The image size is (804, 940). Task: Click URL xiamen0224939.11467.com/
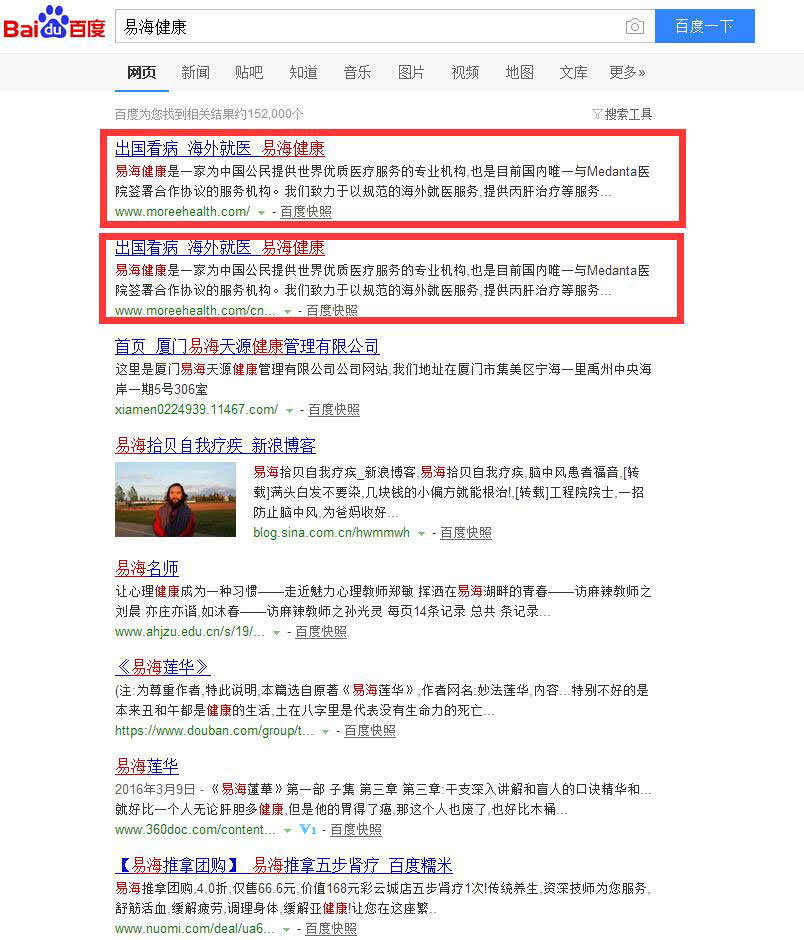coord(197,409)
